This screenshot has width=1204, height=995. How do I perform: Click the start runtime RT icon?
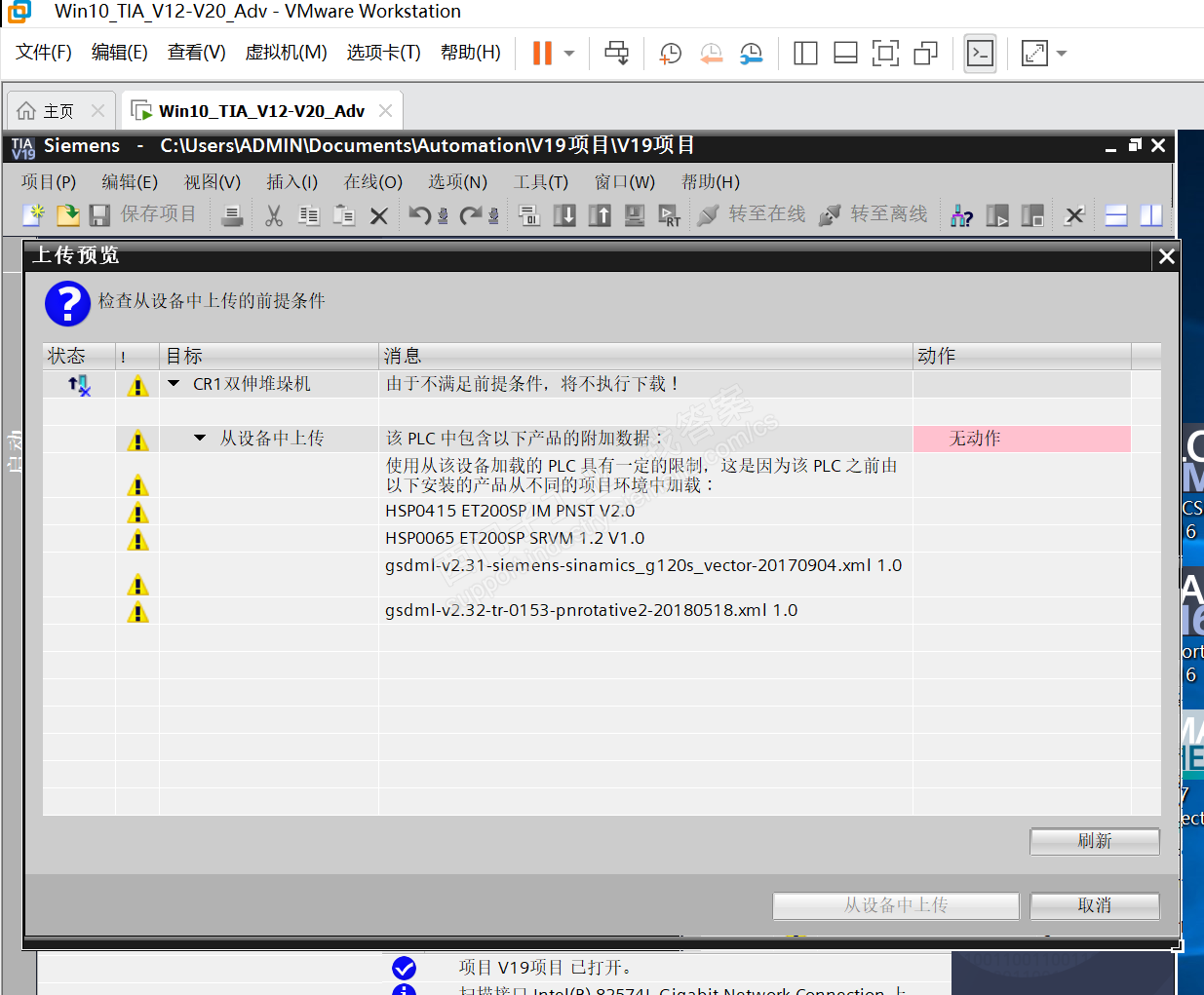click(x=670, y=215)
